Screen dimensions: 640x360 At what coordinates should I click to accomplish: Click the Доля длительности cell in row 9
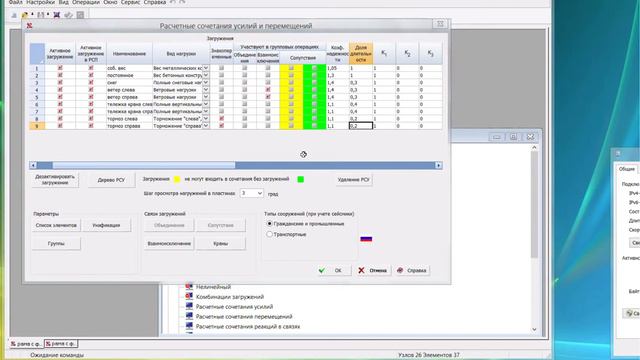tap(361, 126)
